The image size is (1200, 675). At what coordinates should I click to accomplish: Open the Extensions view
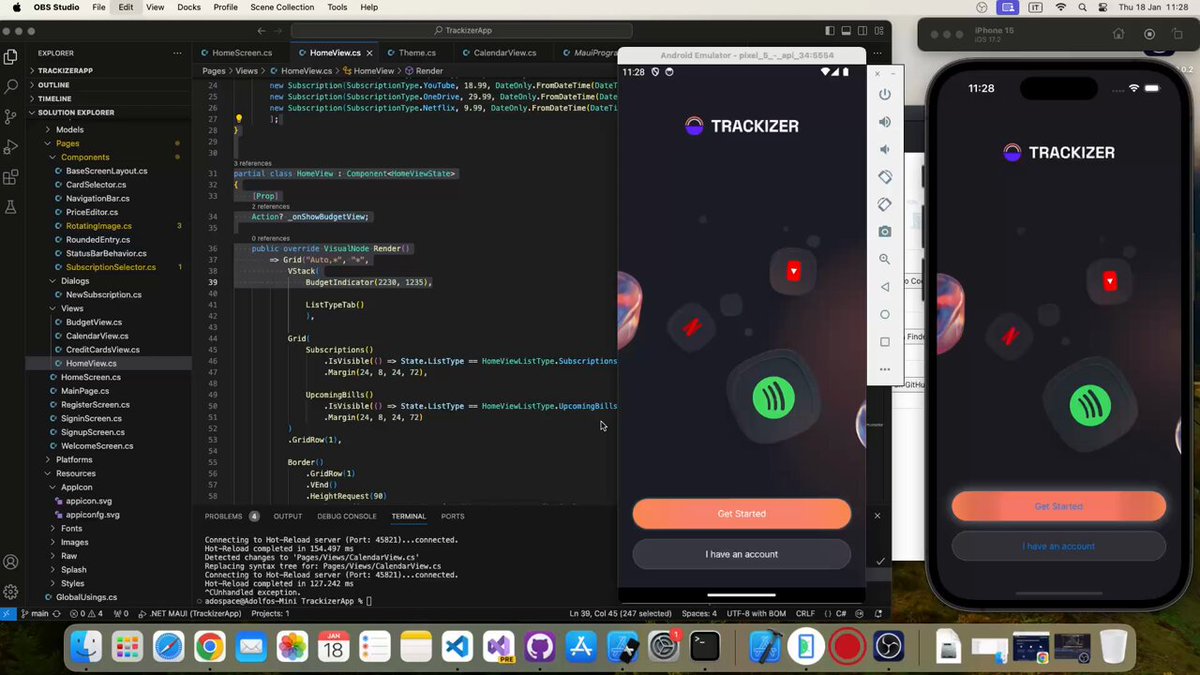[x=11, y=177]
